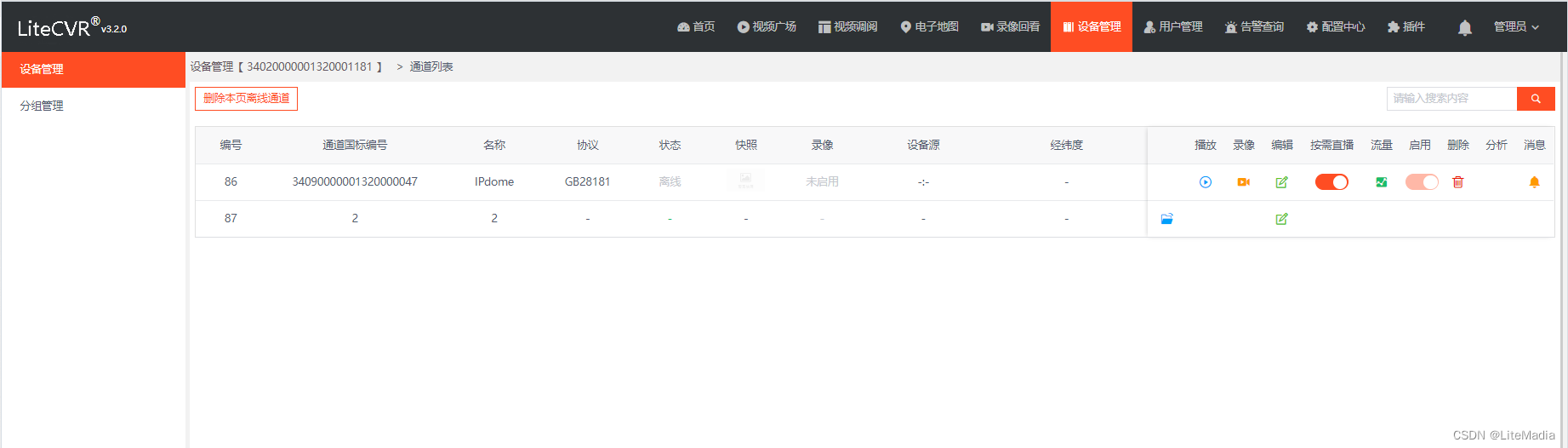
Task: Edit the IPdome channel row
Action: pyautogui.click(x=1281, y=182)
